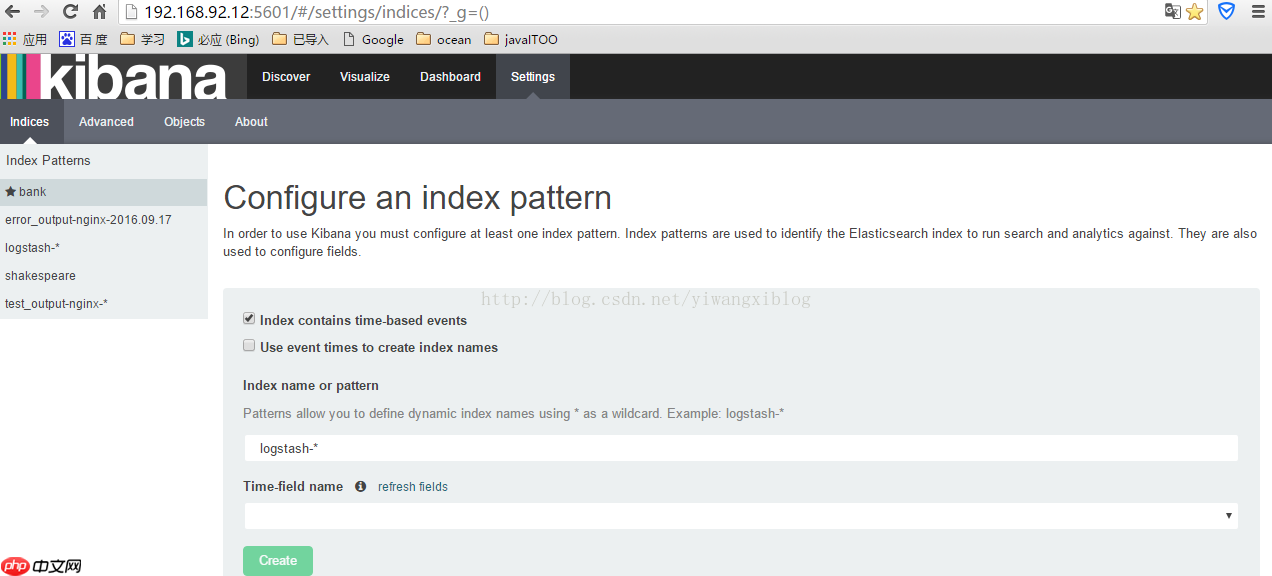Open the Discover tab
Screen dimensions: 1272x576
(x=286, y=77)
